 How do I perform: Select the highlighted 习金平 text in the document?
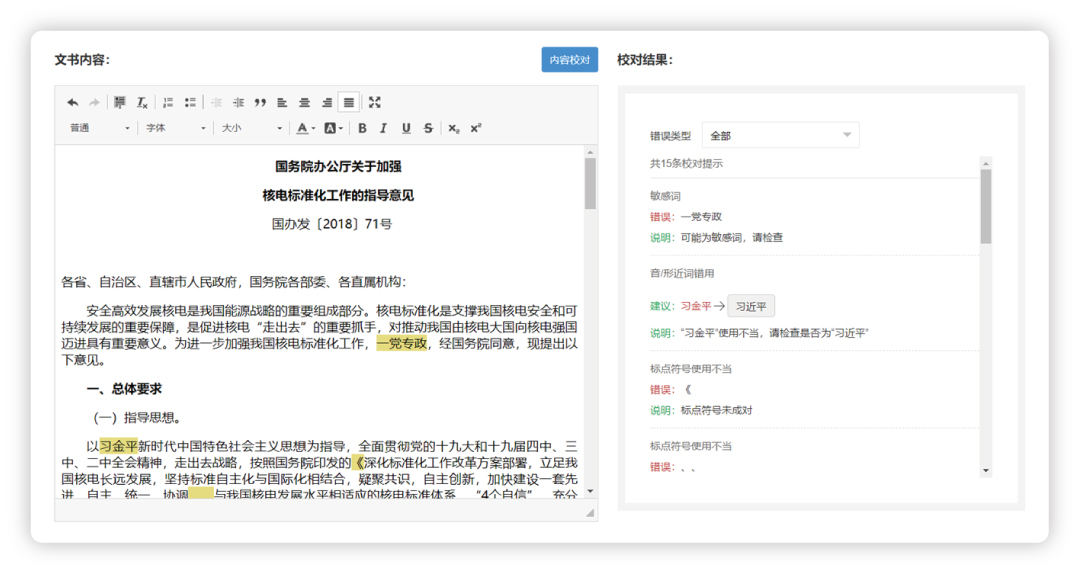118,446
